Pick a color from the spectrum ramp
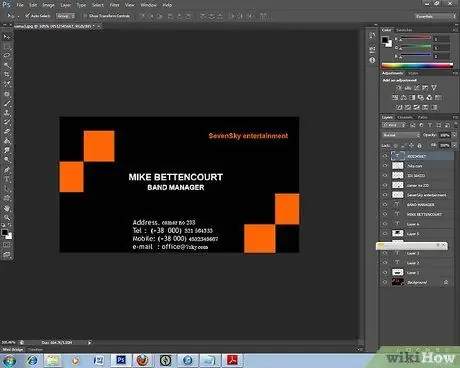This screenshot has height=368, width=460. coord(417,65)
